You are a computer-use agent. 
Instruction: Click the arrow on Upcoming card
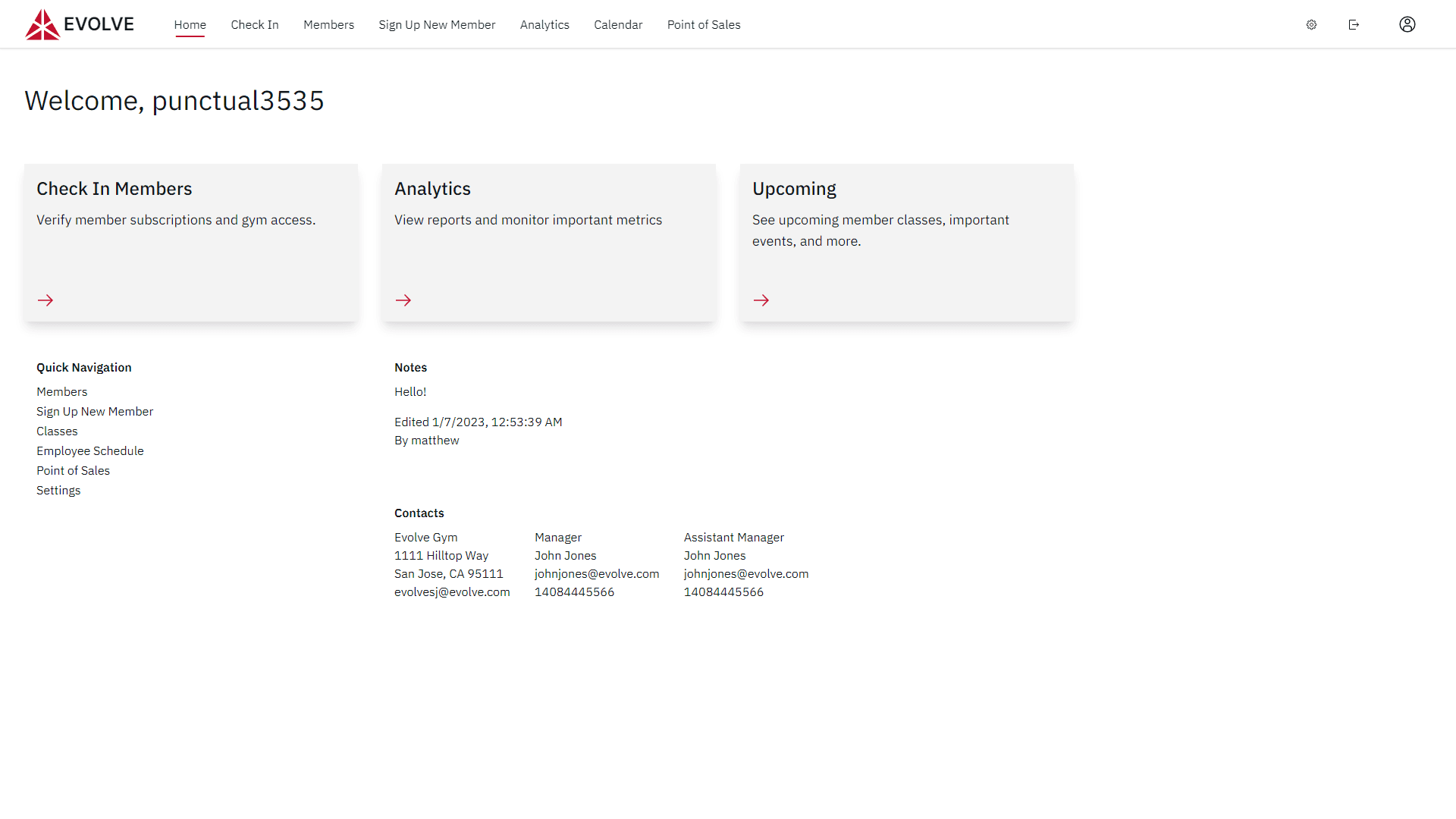click(761, 300)
